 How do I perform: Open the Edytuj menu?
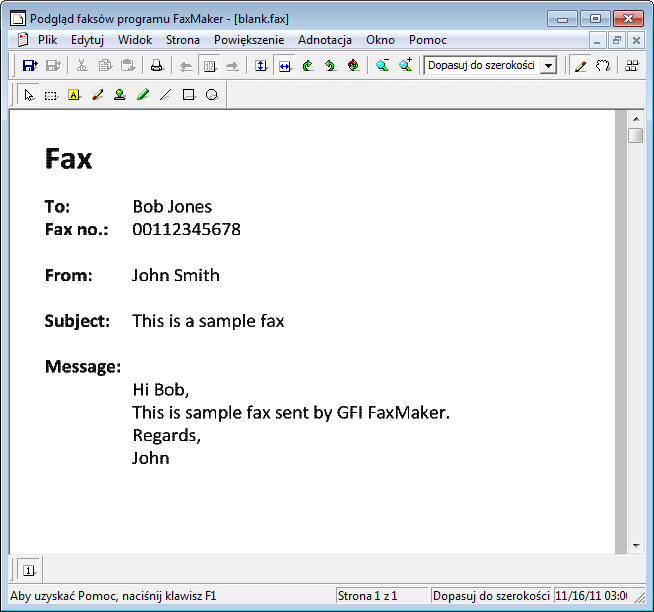pyautogui.click(x=87, y=40)
